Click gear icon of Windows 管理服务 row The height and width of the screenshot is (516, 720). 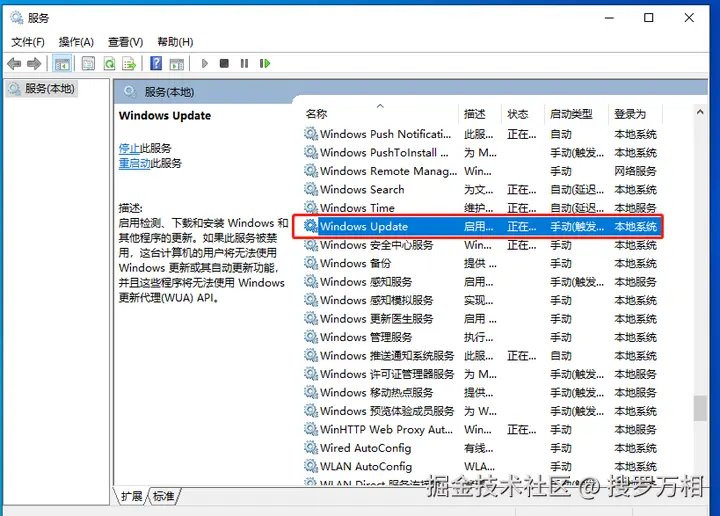point(311,337)
